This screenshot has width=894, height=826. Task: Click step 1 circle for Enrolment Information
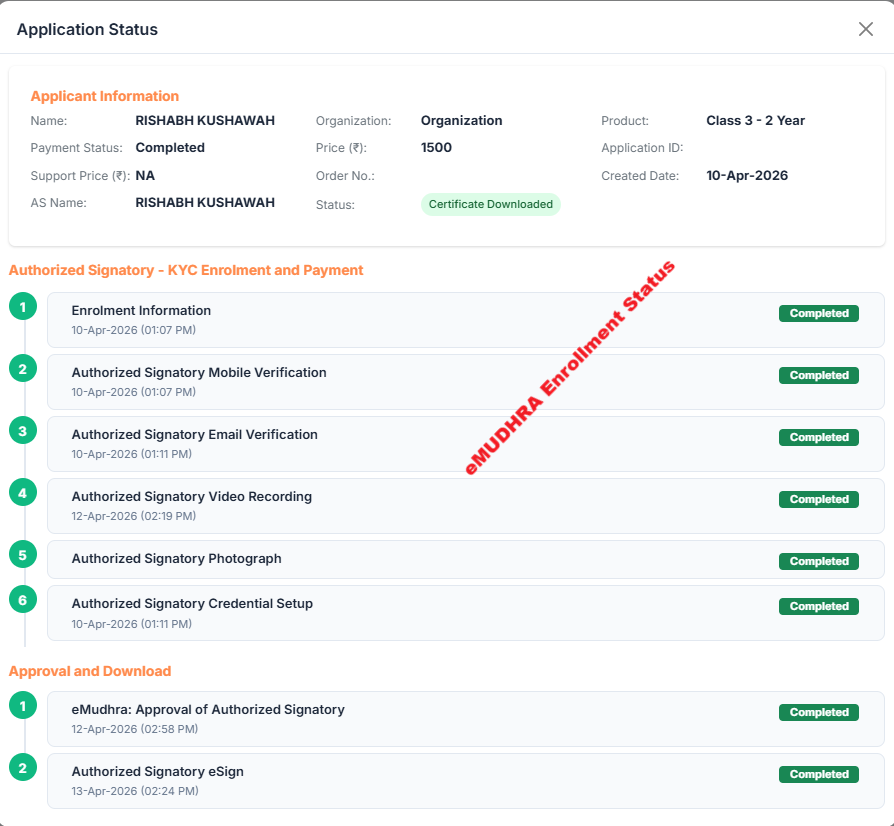[23, 306]
